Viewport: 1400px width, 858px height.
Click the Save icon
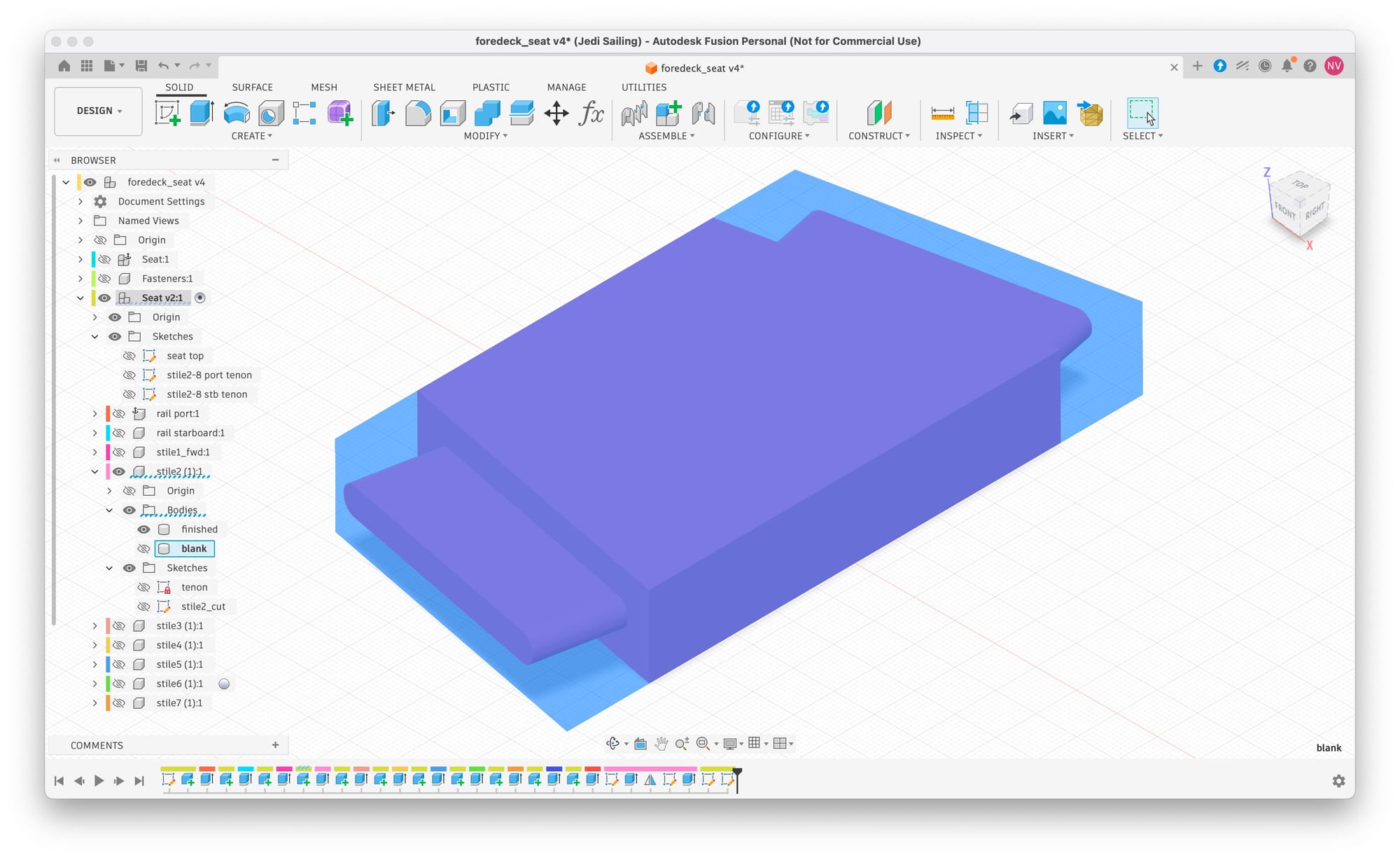coord(141,66)
